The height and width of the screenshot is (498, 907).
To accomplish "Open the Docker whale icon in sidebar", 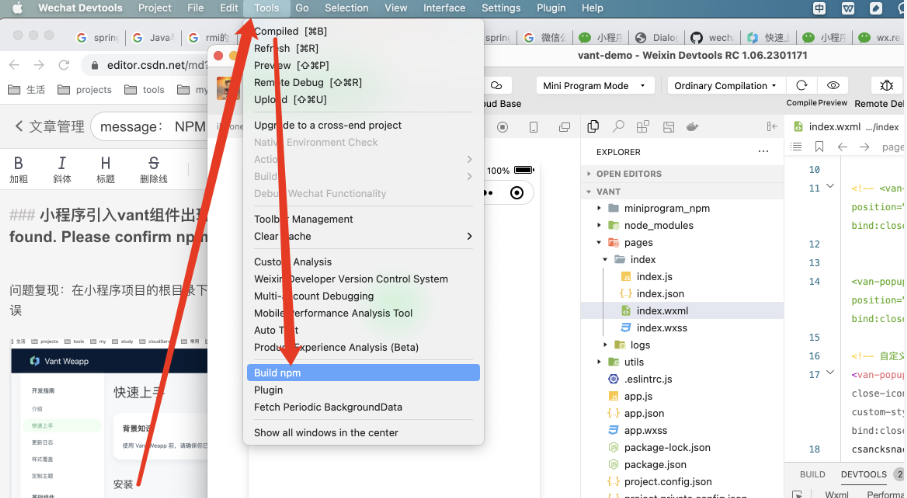I will pos(692,127).
